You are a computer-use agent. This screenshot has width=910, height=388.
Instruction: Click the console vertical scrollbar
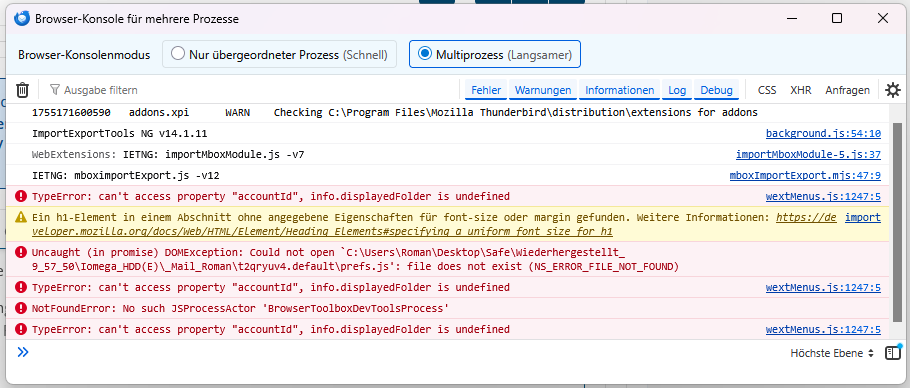tap(897, 222)
